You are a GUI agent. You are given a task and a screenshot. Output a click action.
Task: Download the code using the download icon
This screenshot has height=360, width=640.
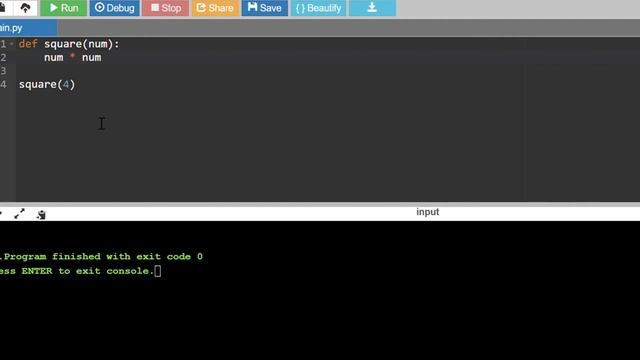pos(372,8)
